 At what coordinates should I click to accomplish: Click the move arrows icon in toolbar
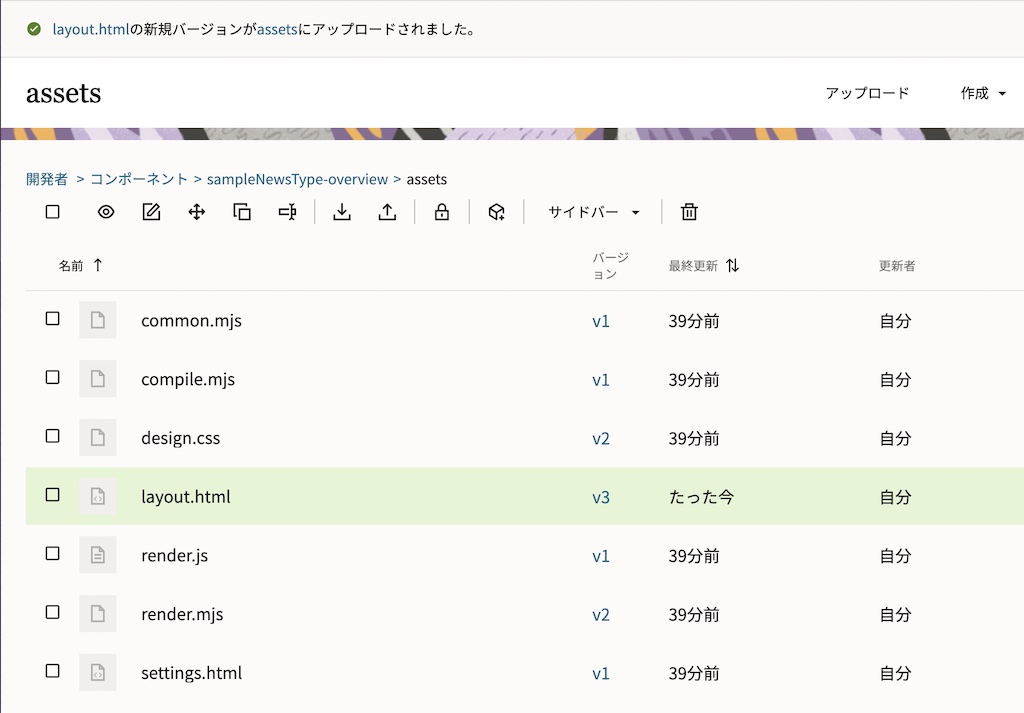tap(197, 212)
